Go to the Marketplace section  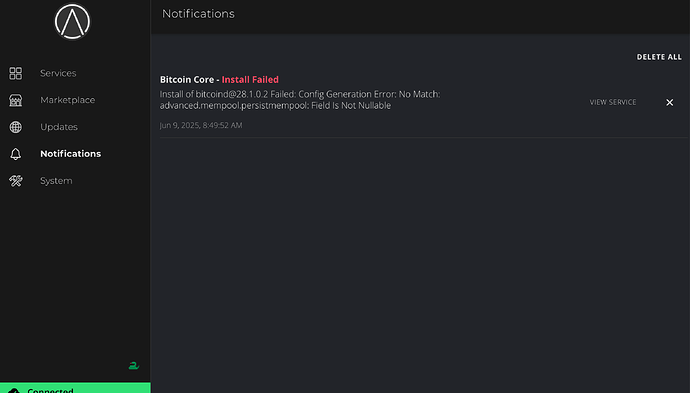click(x=67, y=100)
